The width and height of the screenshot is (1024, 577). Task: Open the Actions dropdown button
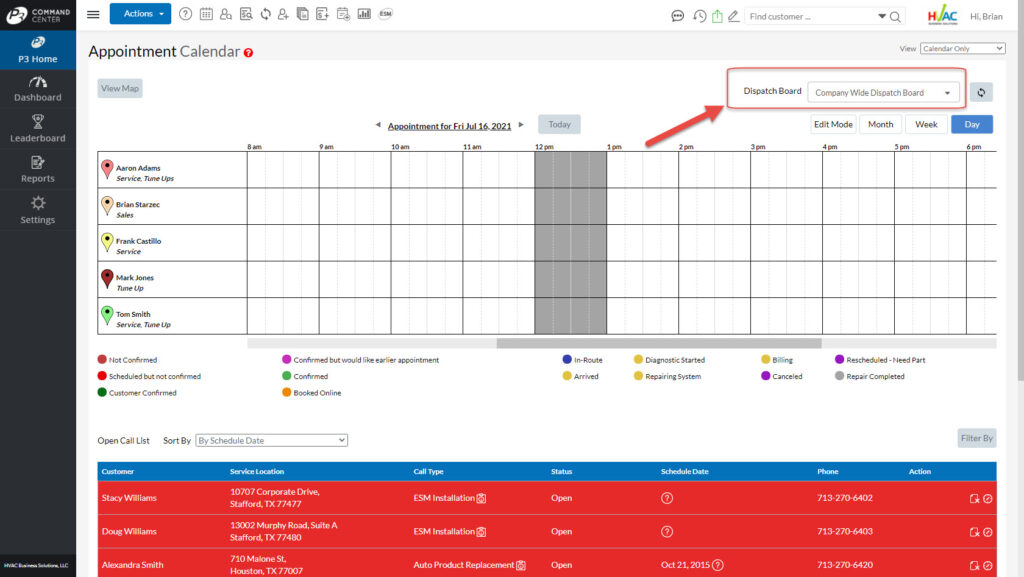[140, 14]
